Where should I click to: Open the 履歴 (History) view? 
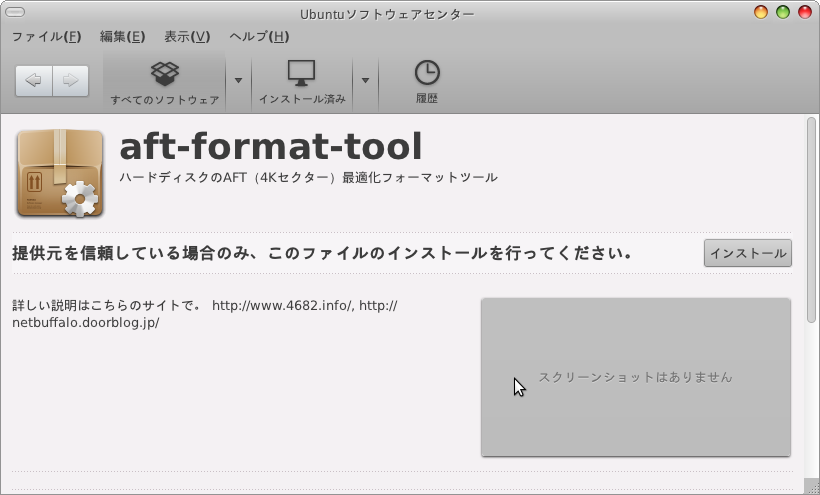point(427,83)
